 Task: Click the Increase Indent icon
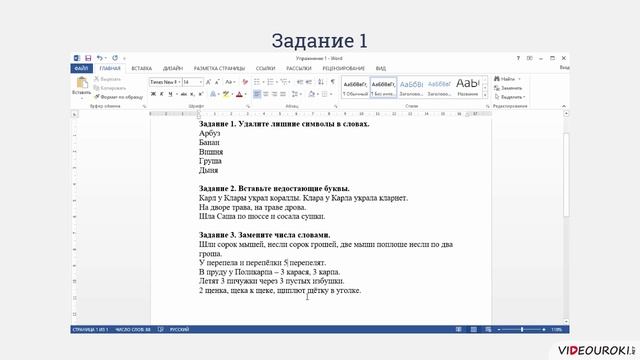point(309,82)
